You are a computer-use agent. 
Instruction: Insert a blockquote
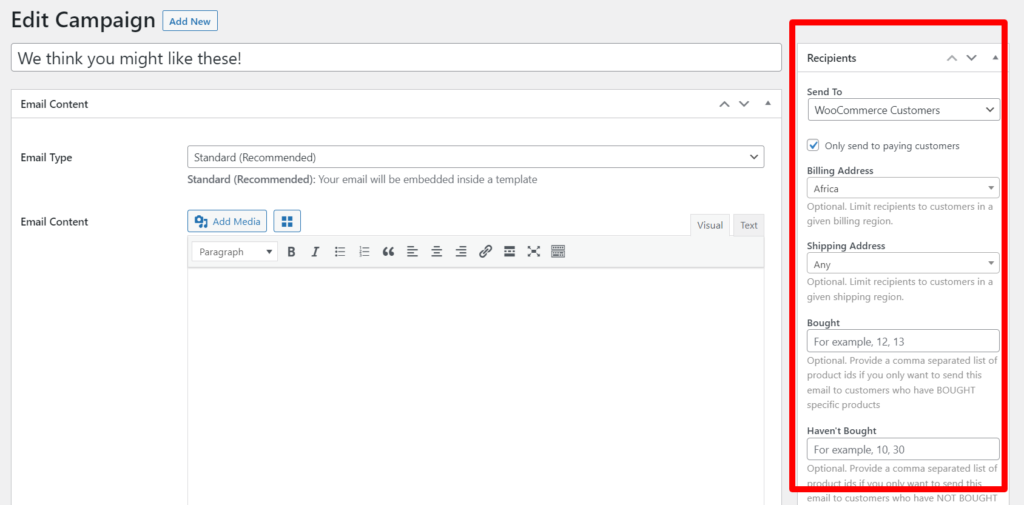(x=388, y=252)
